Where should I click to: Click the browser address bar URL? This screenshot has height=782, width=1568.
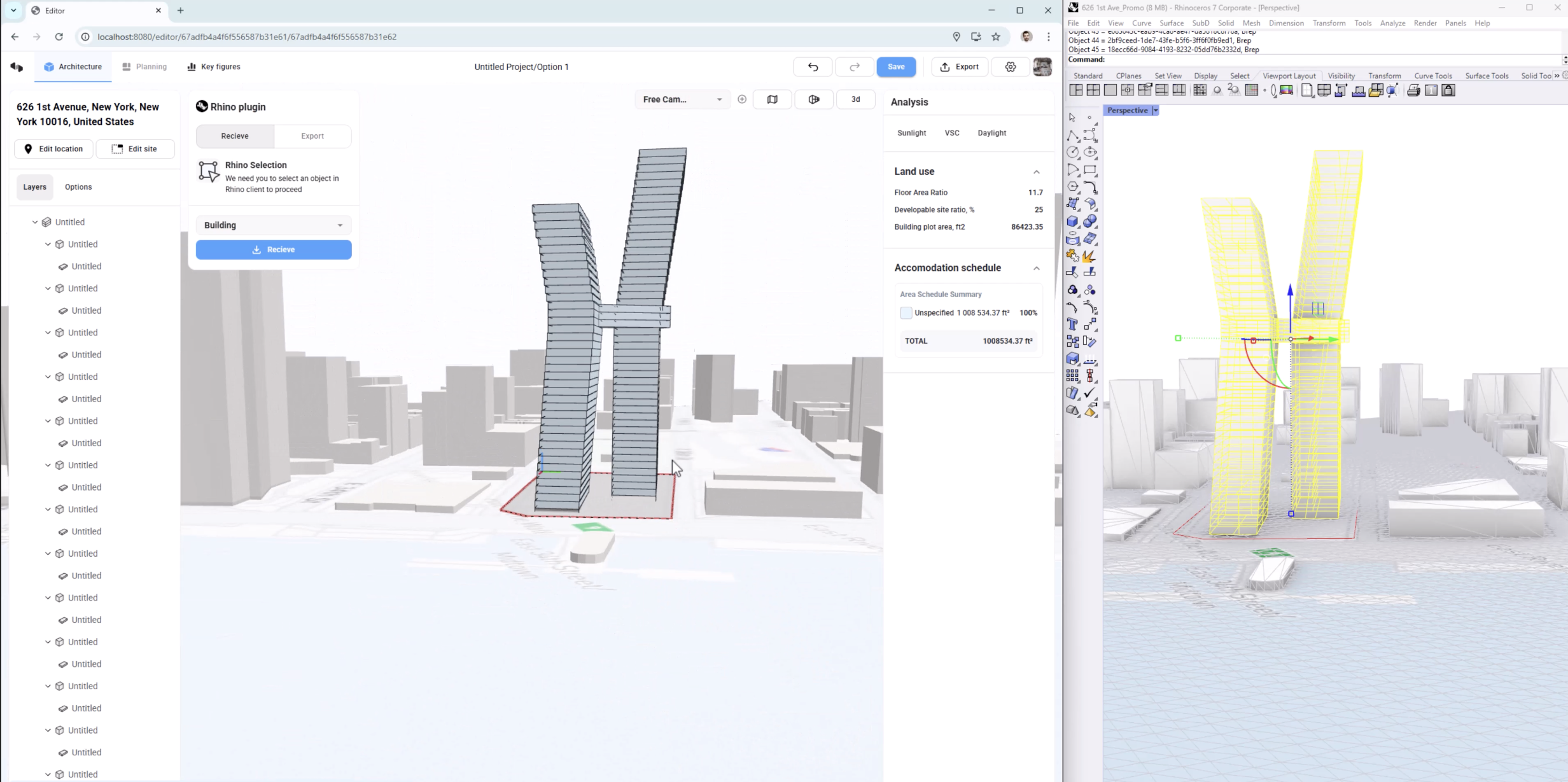[247, 37]
